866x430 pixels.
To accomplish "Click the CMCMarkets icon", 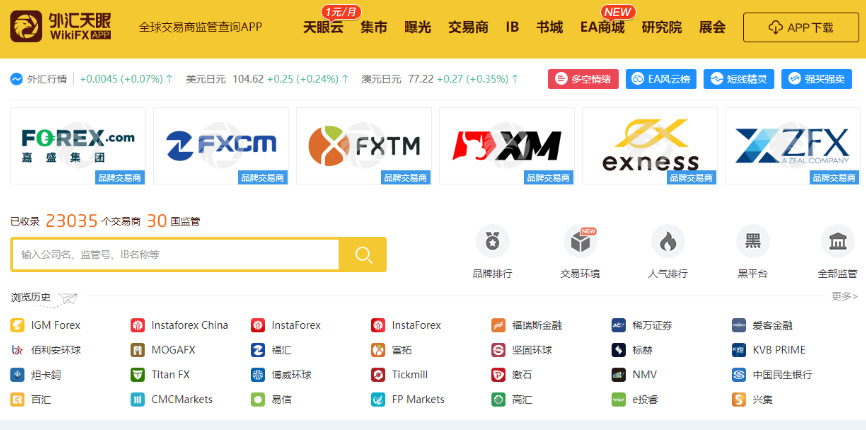I will [x=138, y=399].
